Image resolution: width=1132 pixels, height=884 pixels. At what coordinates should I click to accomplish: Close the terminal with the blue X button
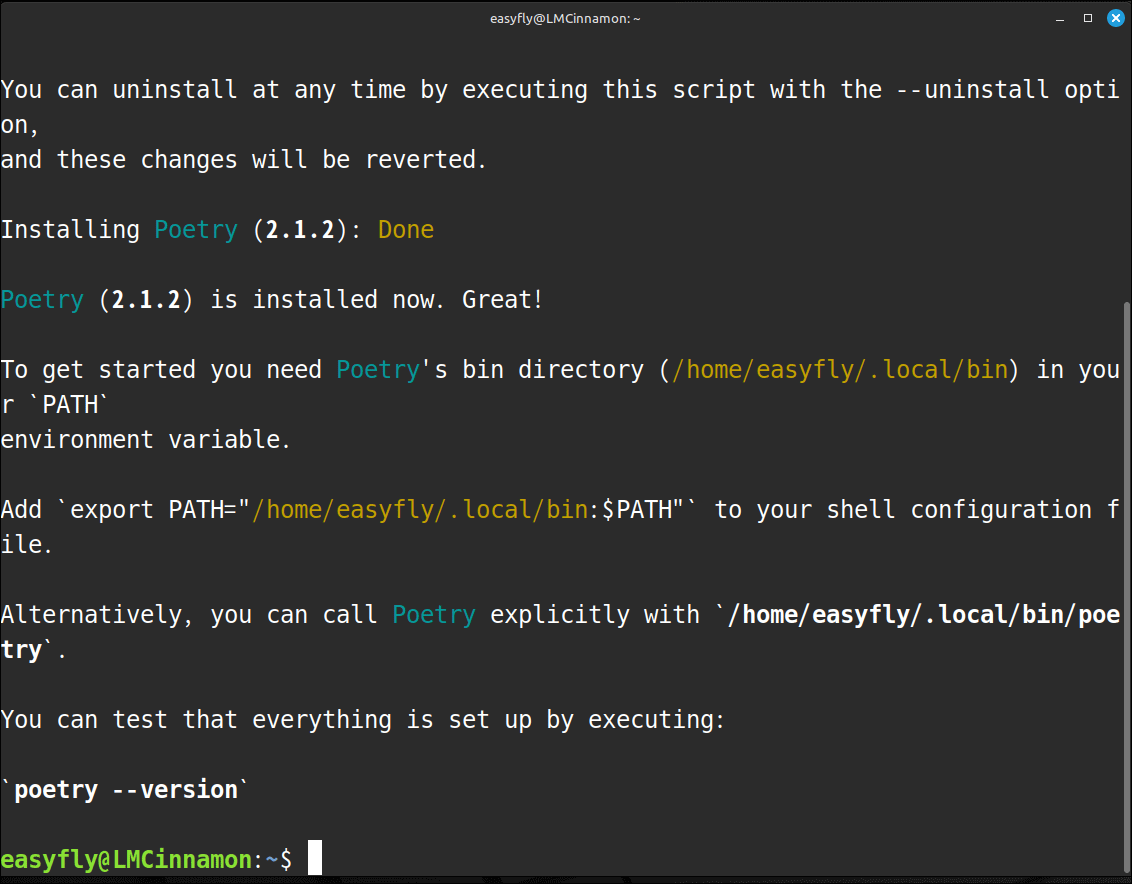tap(1115, 18)
